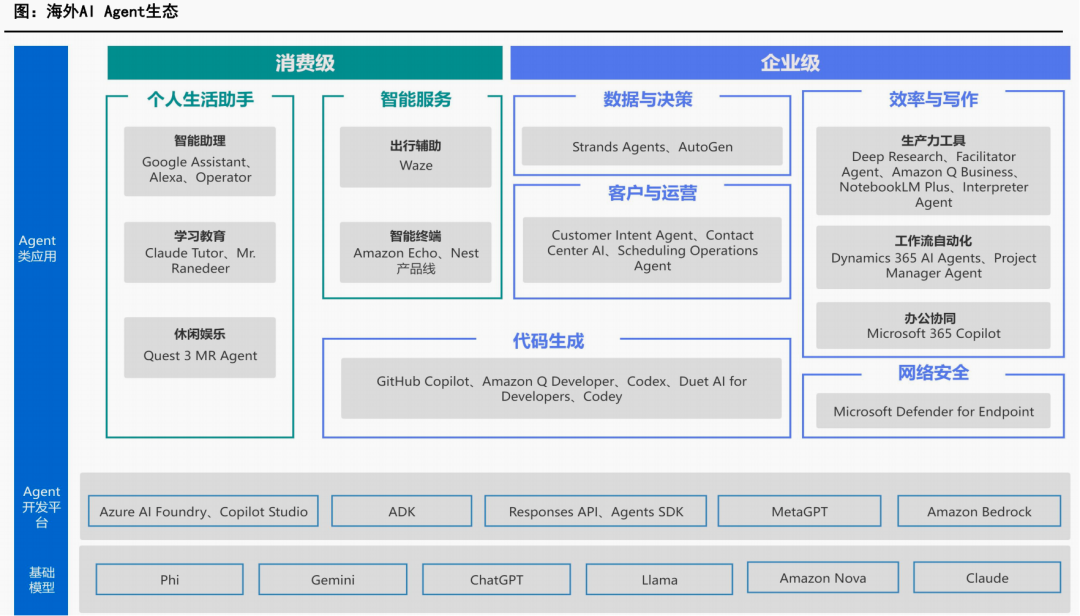Screen dimensions: 1080x616
Task: Click the Phi model box
Action: tap(169, 579)
